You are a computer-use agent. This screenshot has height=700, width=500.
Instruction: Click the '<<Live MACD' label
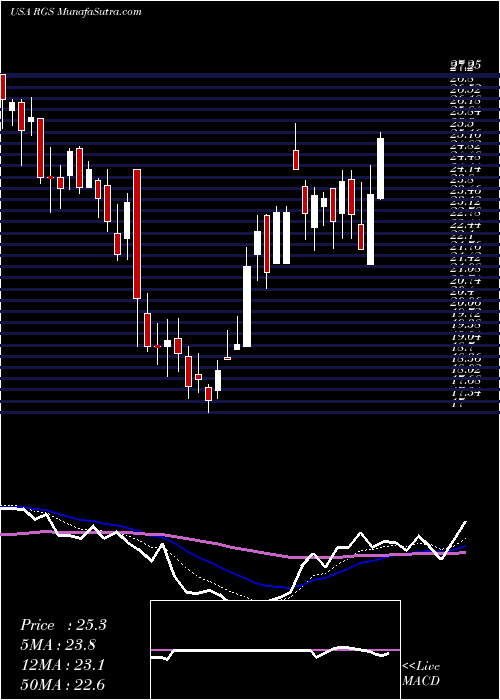pos(421,674)
